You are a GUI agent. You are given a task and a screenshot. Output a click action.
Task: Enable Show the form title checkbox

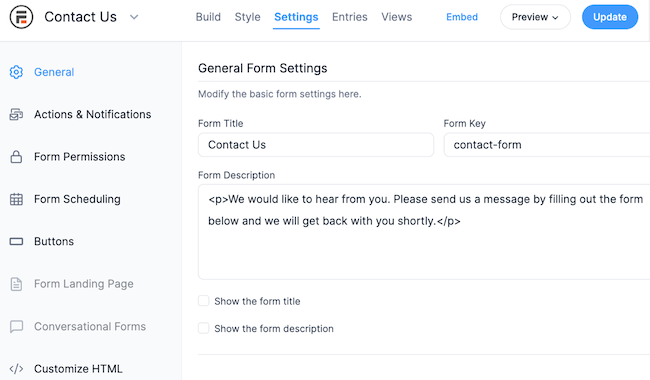(x=204, y=301)
